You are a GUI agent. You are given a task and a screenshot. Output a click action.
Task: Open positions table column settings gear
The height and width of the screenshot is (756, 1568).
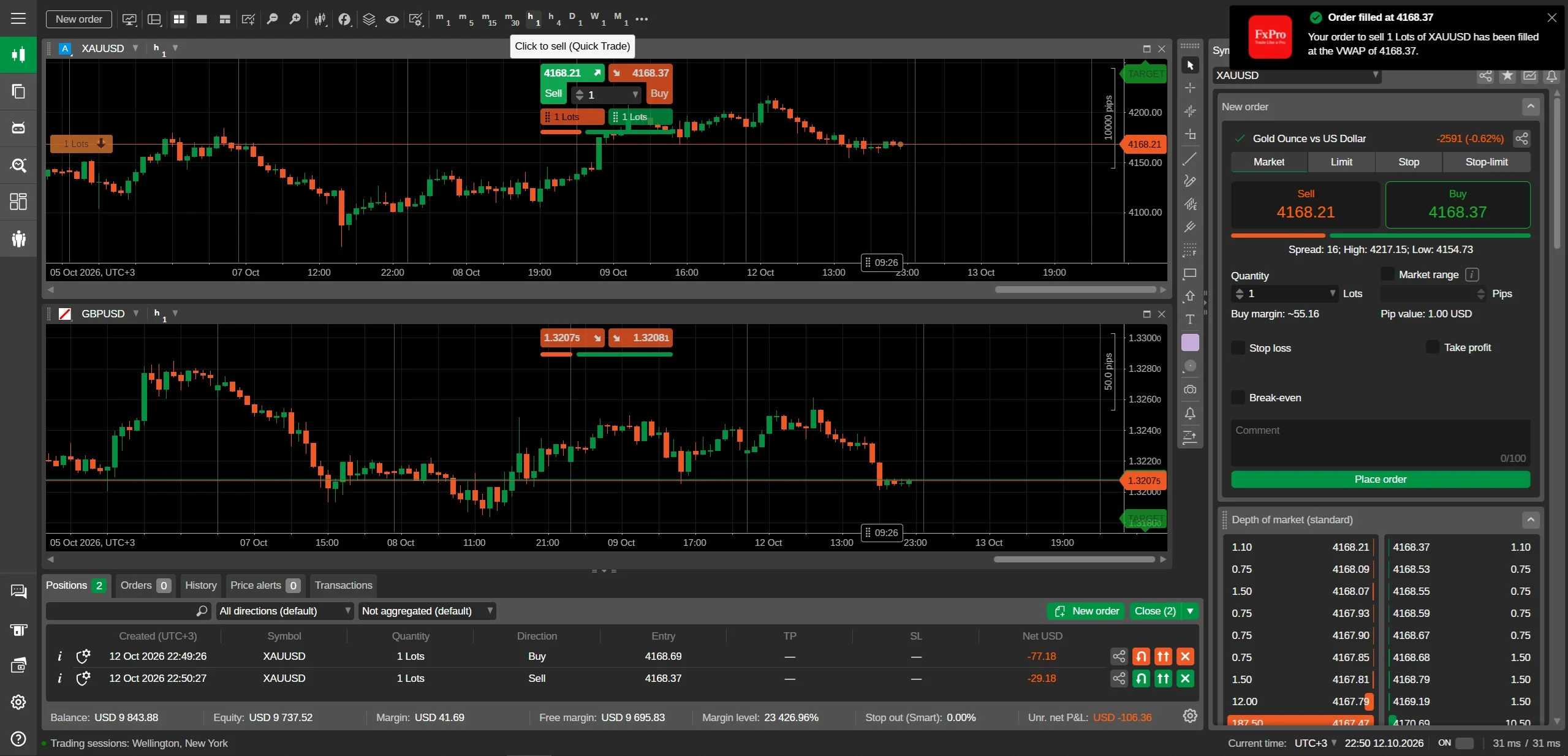click(1190, 716)
